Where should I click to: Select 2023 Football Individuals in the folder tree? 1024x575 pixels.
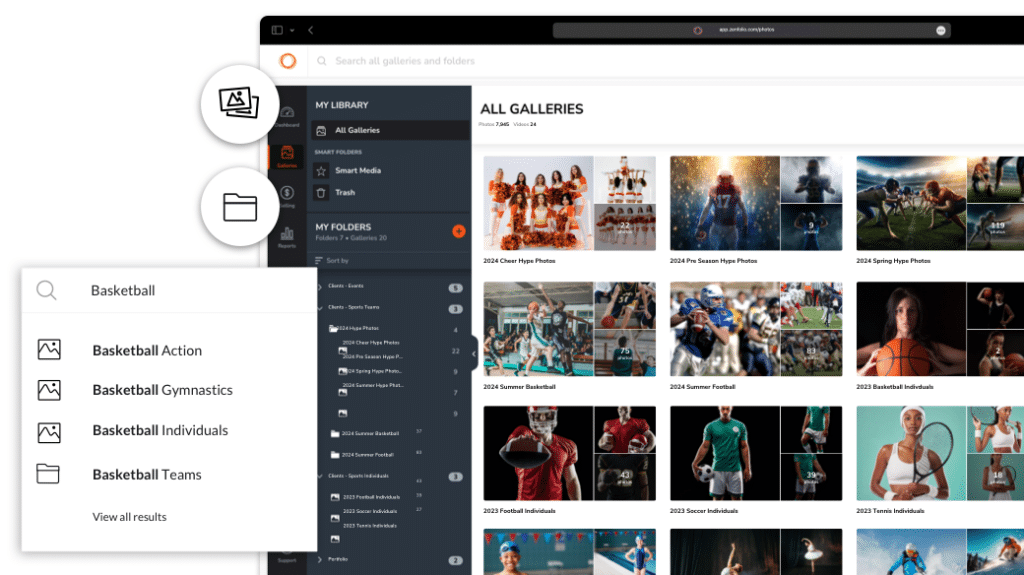coord(371,497)
